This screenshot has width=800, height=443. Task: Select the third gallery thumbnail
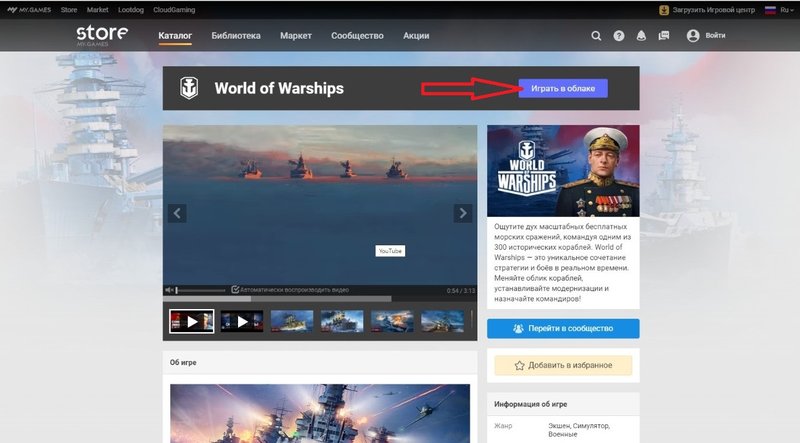click(292, 322)
